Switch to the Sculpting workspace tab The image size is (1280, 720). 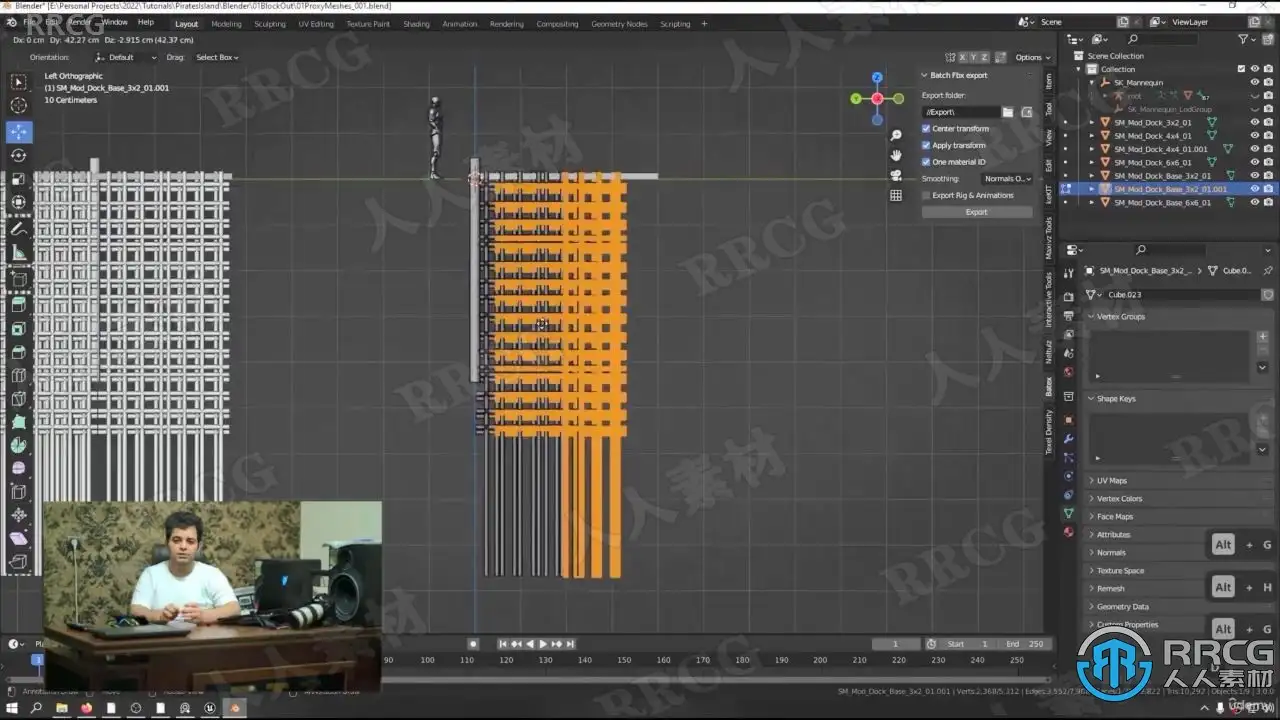click(x=270, y=24)
